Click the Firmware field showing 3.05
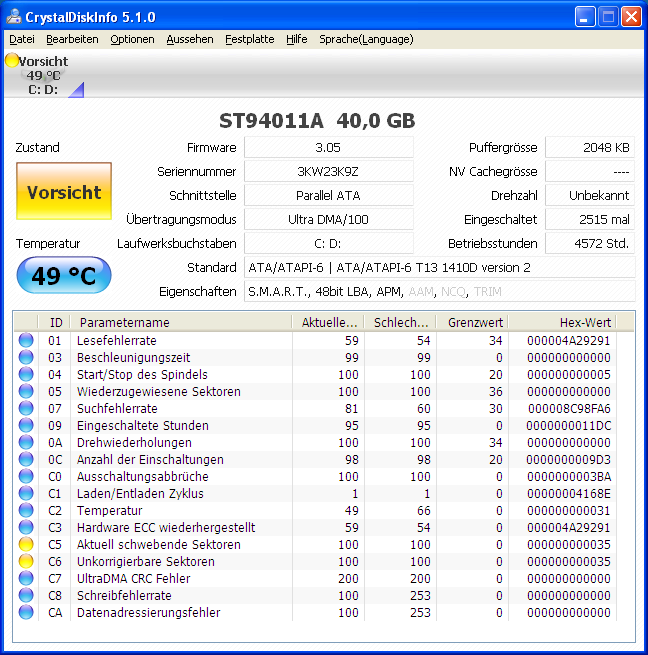This screenshot has height=655, width=648. point(328,147)
